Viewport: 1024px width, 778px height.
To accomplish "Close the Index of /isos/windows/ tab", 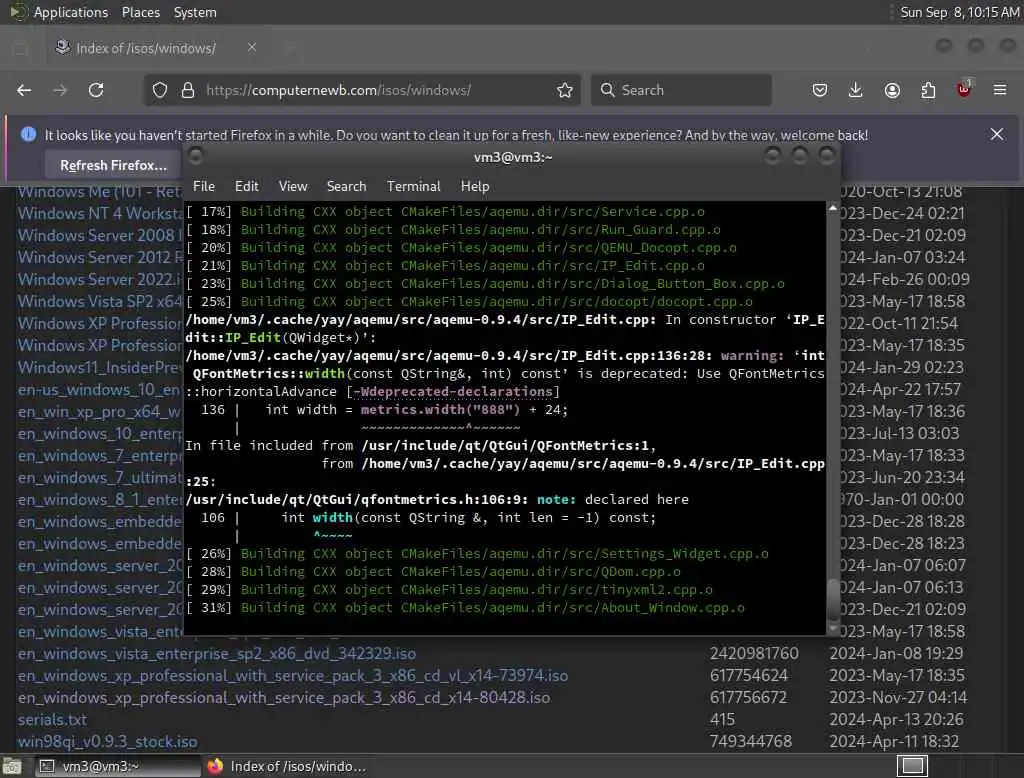I will pyautogui.click(x=252, y=47).
